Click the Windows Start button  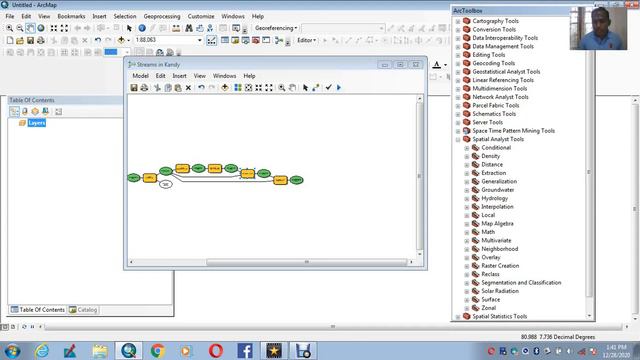[x=12, y=351]
